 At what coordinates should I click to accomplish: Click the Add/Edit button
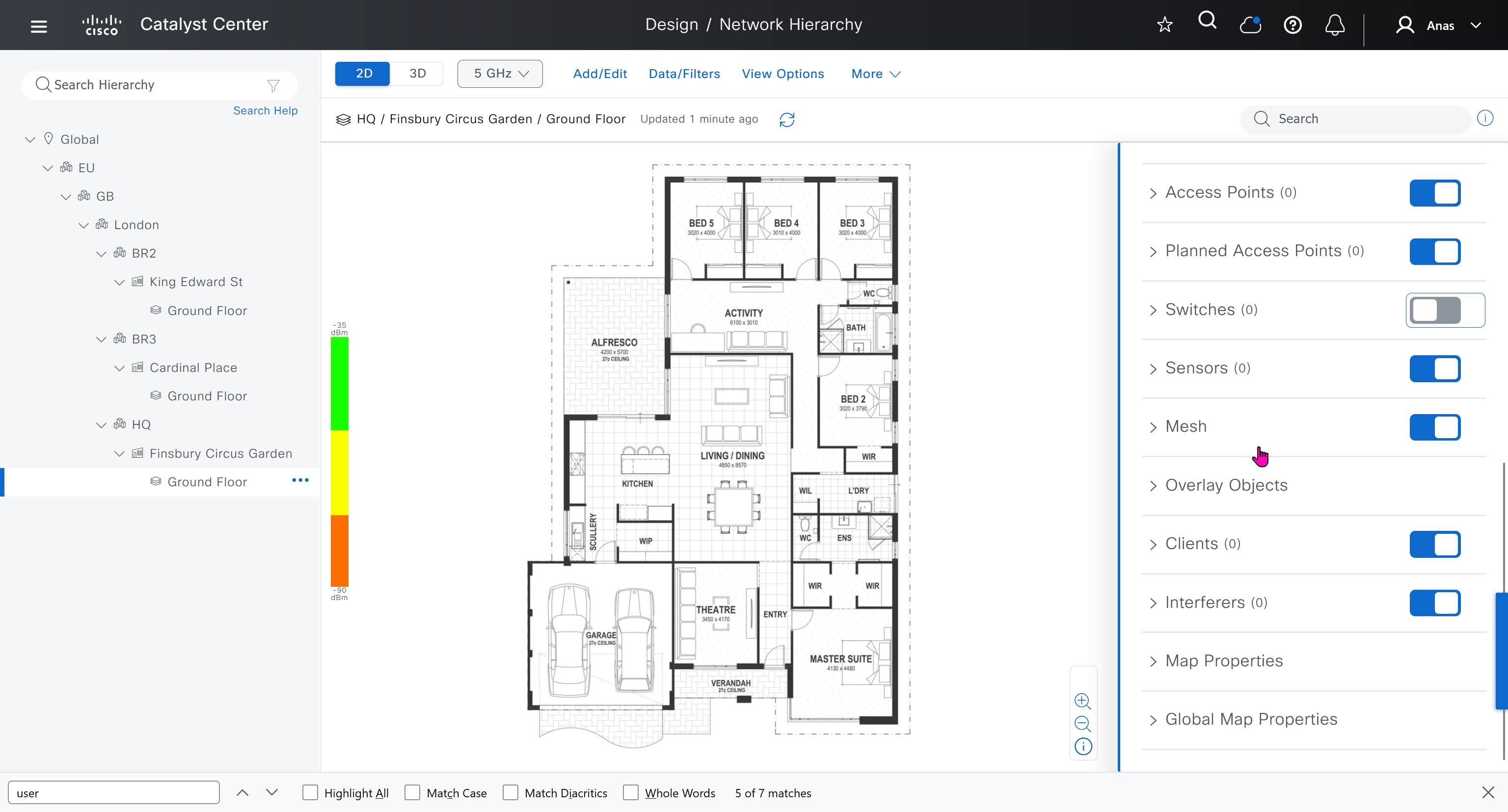click(599, 74)
